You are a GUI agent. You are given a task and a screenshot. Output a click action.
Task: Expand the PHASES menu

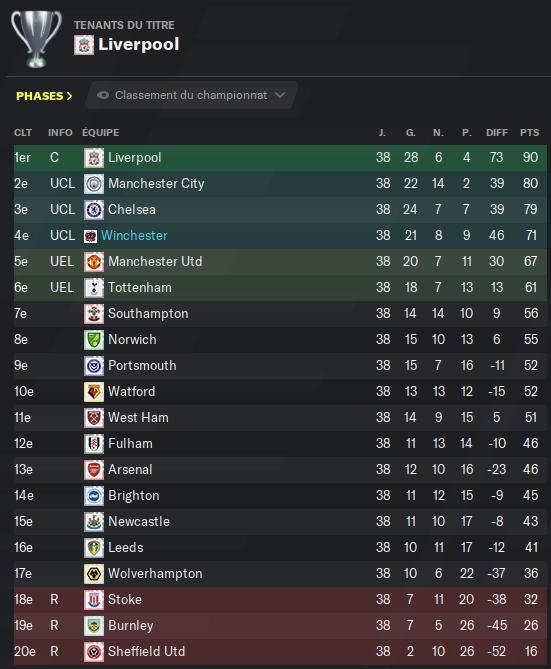(x=44, y=96)
